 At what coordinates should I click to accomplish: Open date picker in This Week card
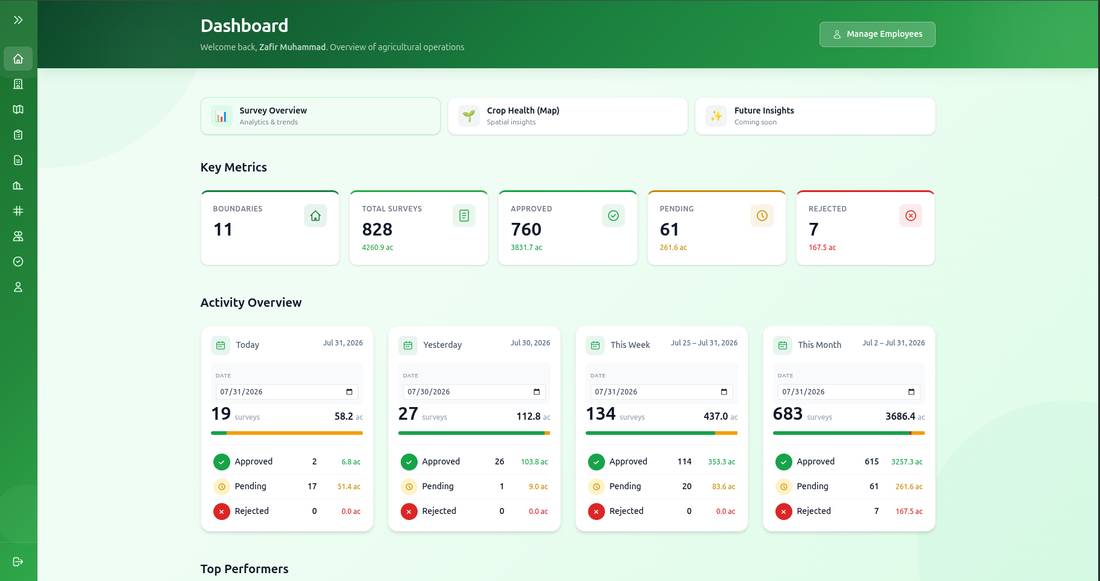click(724, 392)
